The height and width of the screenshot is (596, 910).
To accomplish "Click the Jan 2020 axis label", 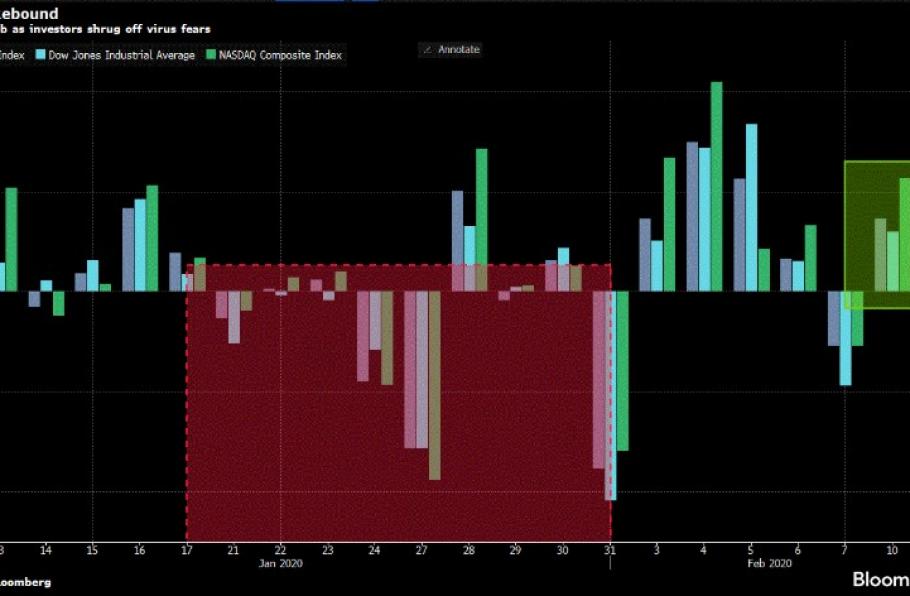I will coord(281,563).
